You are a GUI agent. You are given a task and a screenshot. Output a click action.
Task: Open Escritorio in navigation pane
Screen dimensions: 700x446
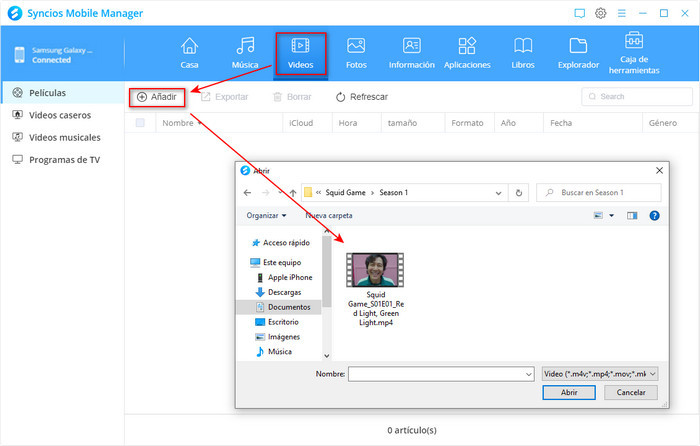tap(277, 322)
